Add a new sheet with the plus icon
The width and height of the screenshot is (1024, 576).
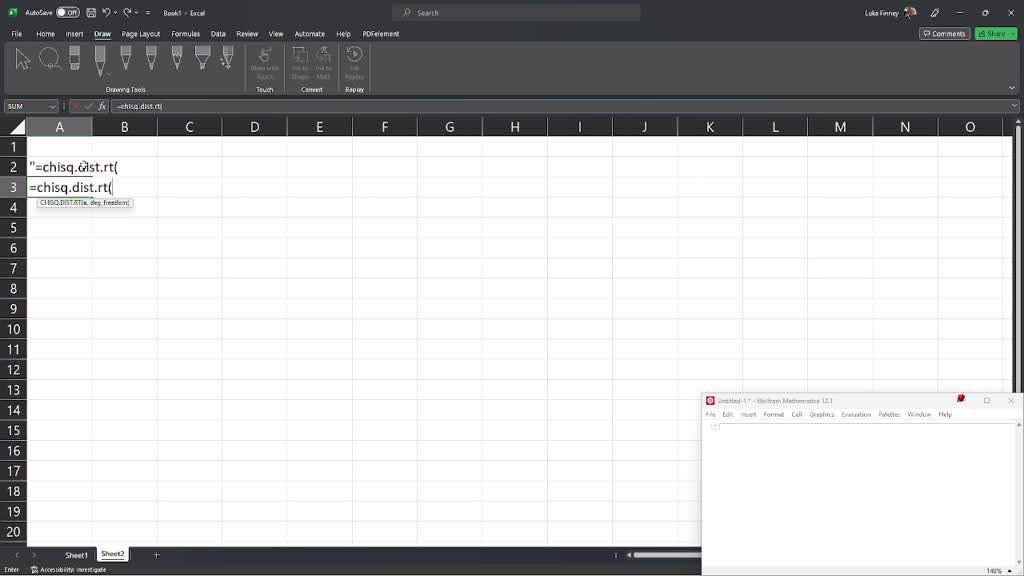pyautogui.click(x=156, y=554)
